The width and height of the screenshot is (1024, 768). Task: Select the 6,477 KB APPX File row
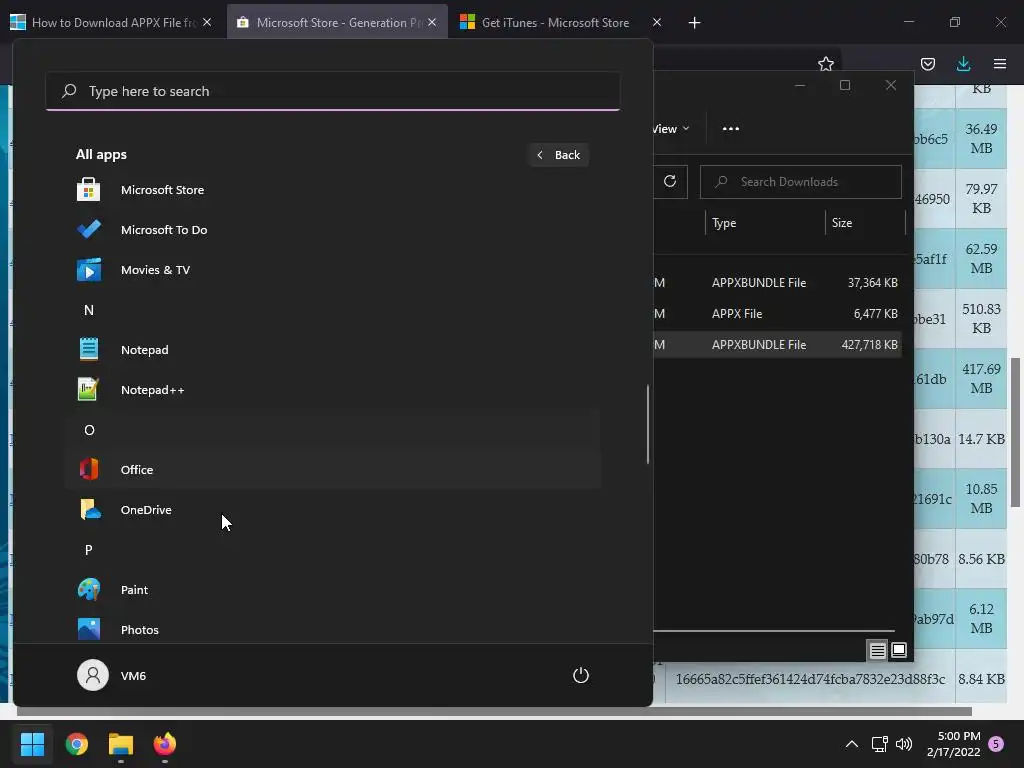(777, 313)
